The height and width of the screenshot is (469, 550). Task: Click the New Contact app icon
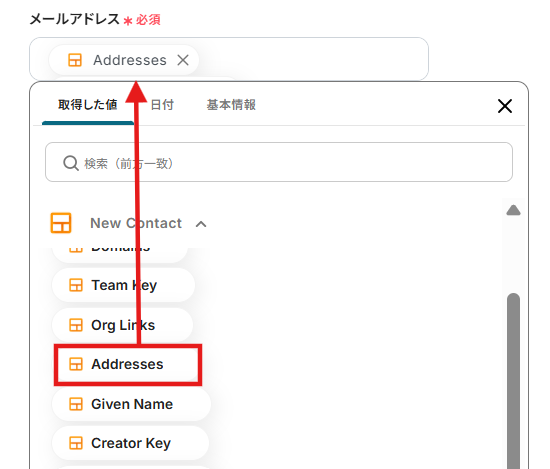(x=61, y=223)
